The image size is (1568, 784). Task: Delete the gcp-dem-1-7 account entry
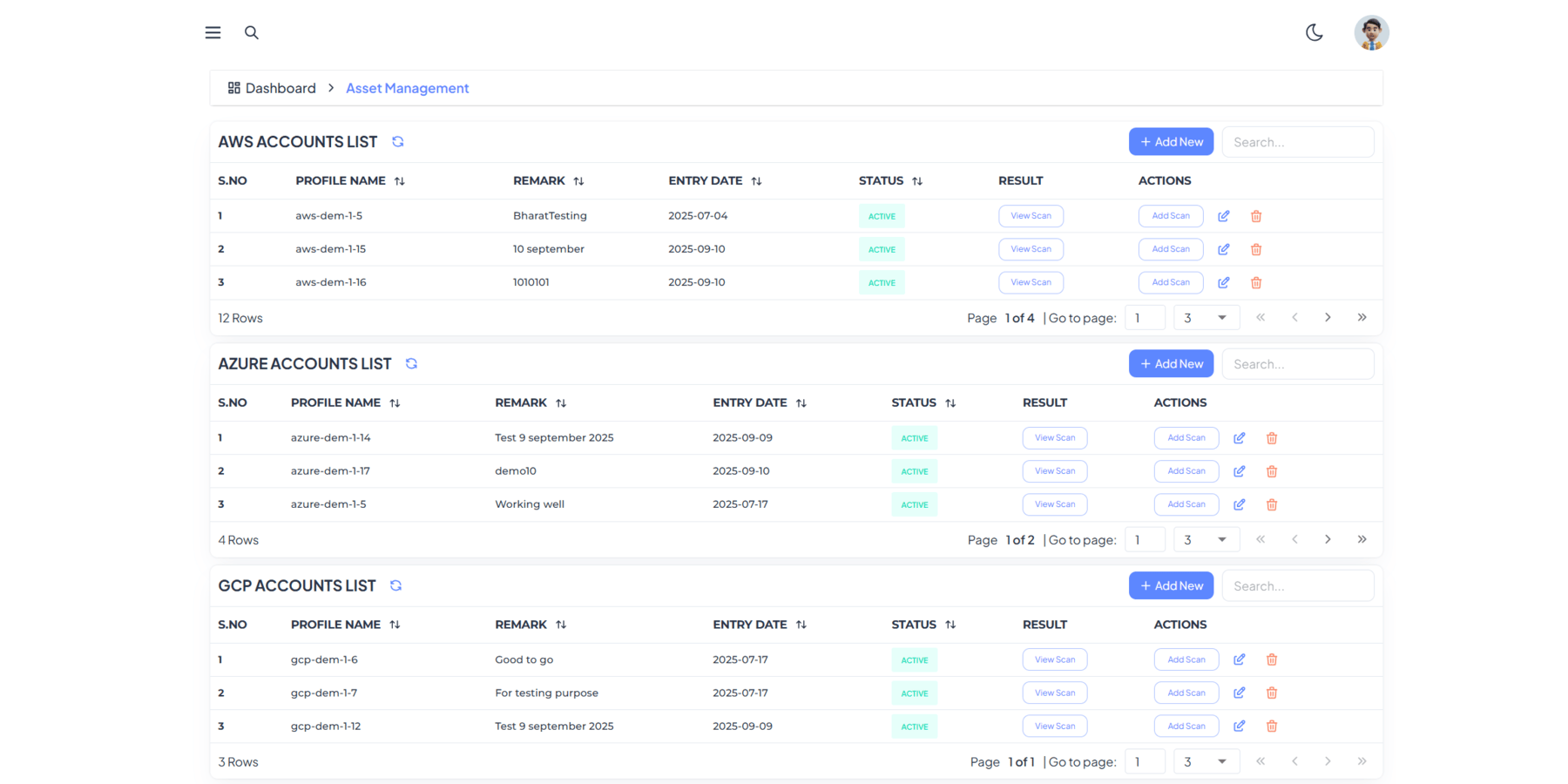(x=1272, y=693)
